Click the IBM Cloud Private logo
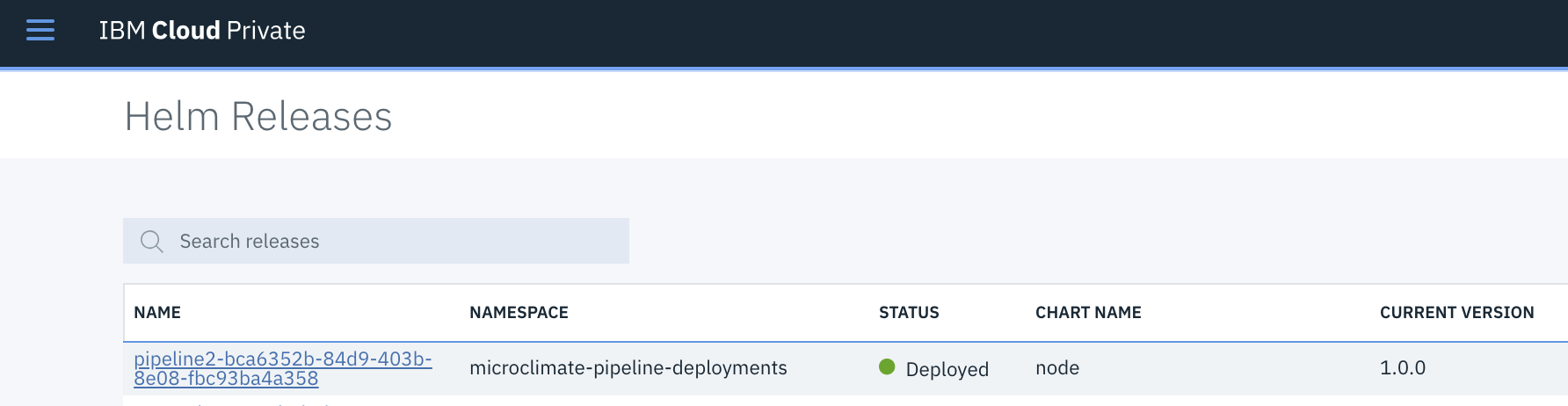Viewport: 1568px width, 406px height. (x=202, y=31)
